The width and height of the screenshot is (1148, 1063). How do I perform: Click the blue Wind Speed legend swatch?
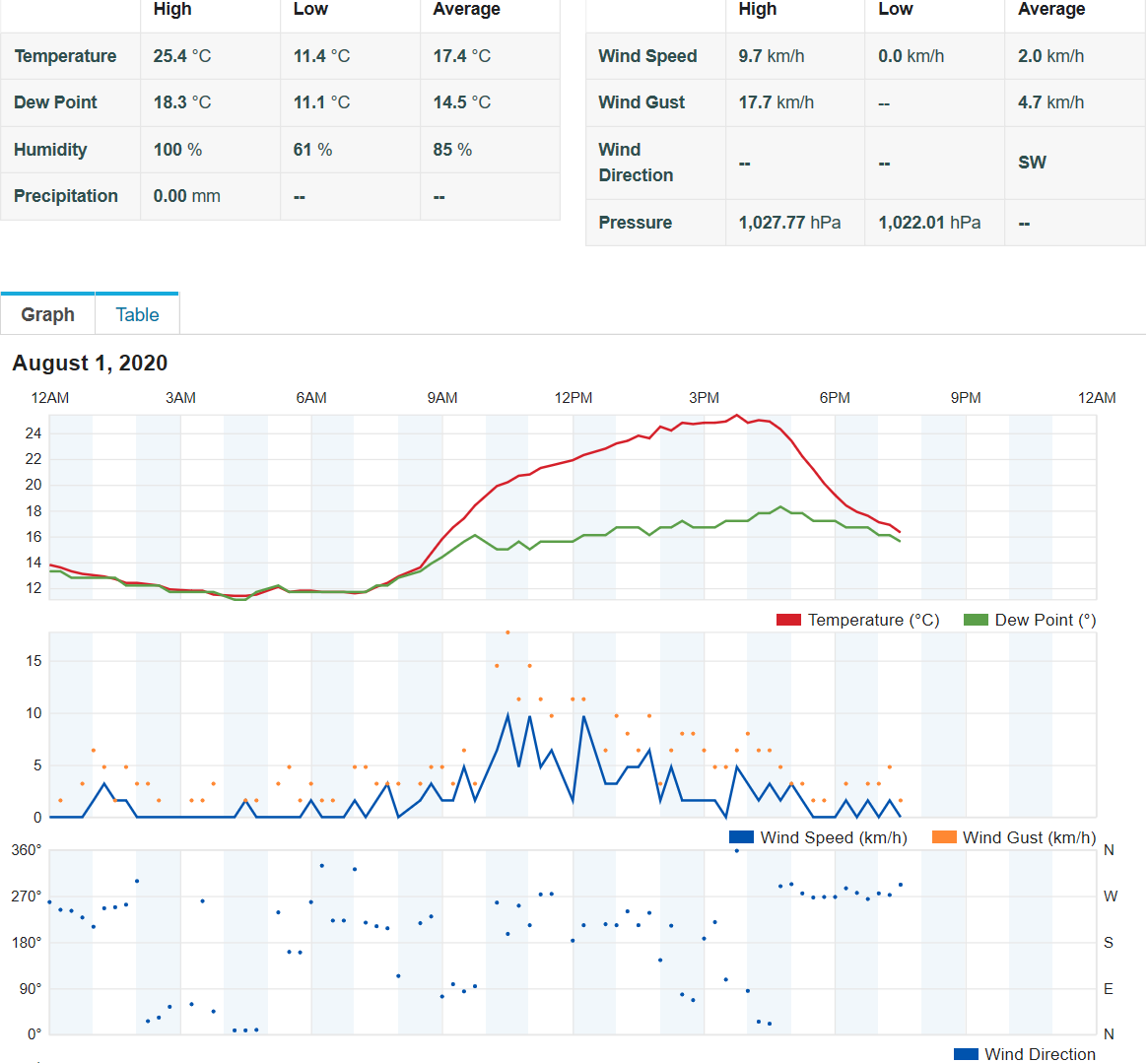point(742,837)
